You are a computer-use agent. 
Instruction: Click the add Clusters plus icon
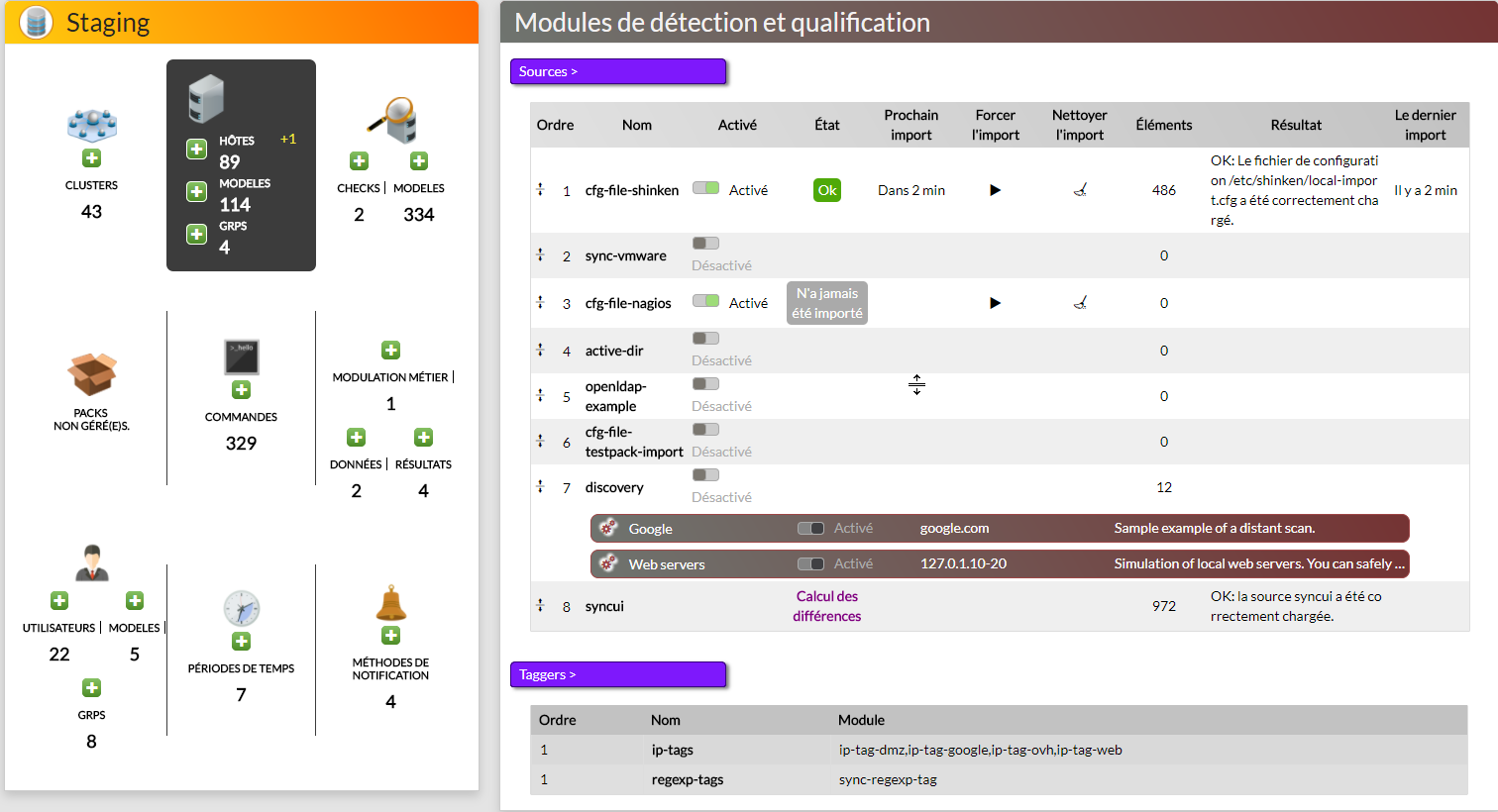click(x=91, y=158)
